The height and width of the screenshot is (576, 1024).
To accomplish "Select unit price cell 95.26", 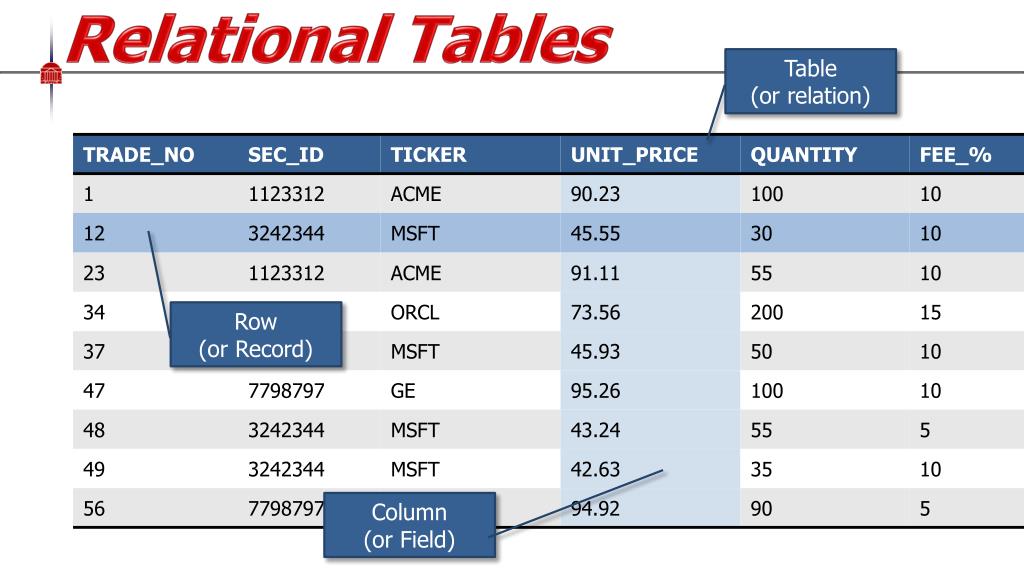I will pyautogui.click(x=595, y=391).
